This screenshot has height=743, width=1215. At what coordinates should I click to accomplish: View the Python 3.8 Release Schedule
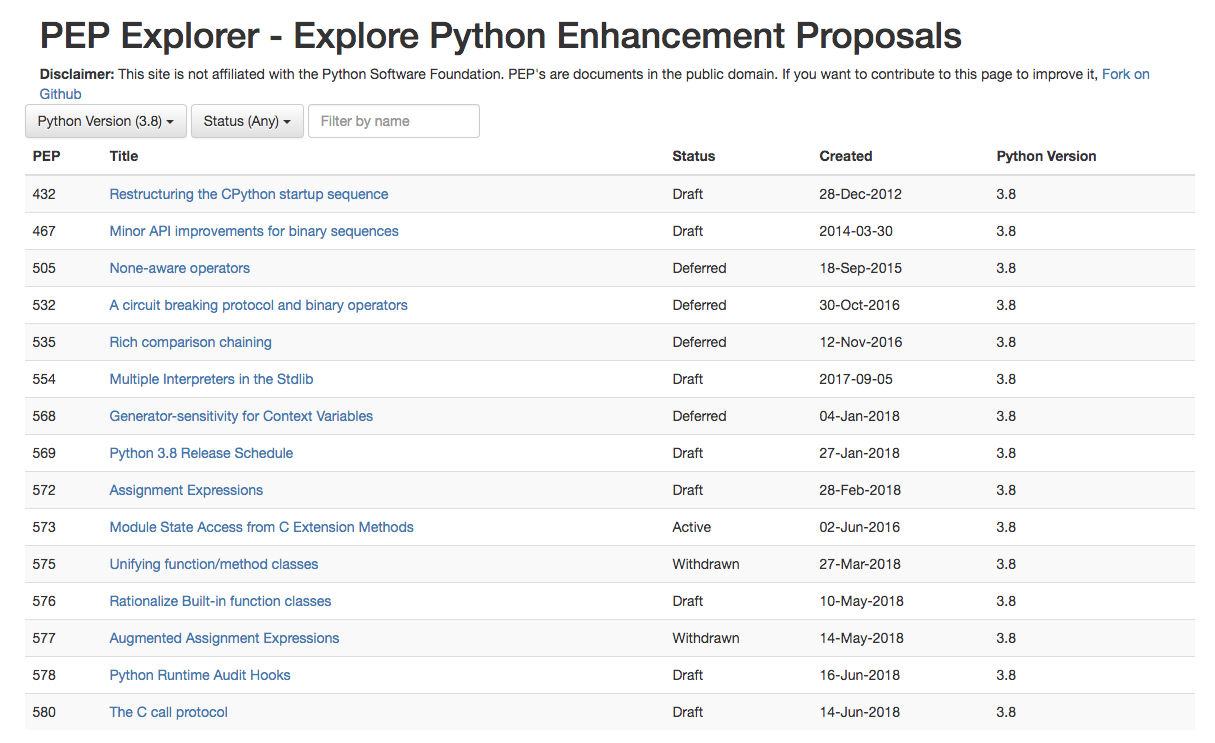pyautogui.click(x=201, y=453)
